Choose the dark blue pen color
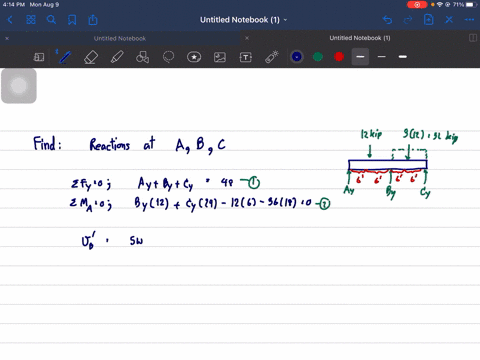 (x=297, y=57)
